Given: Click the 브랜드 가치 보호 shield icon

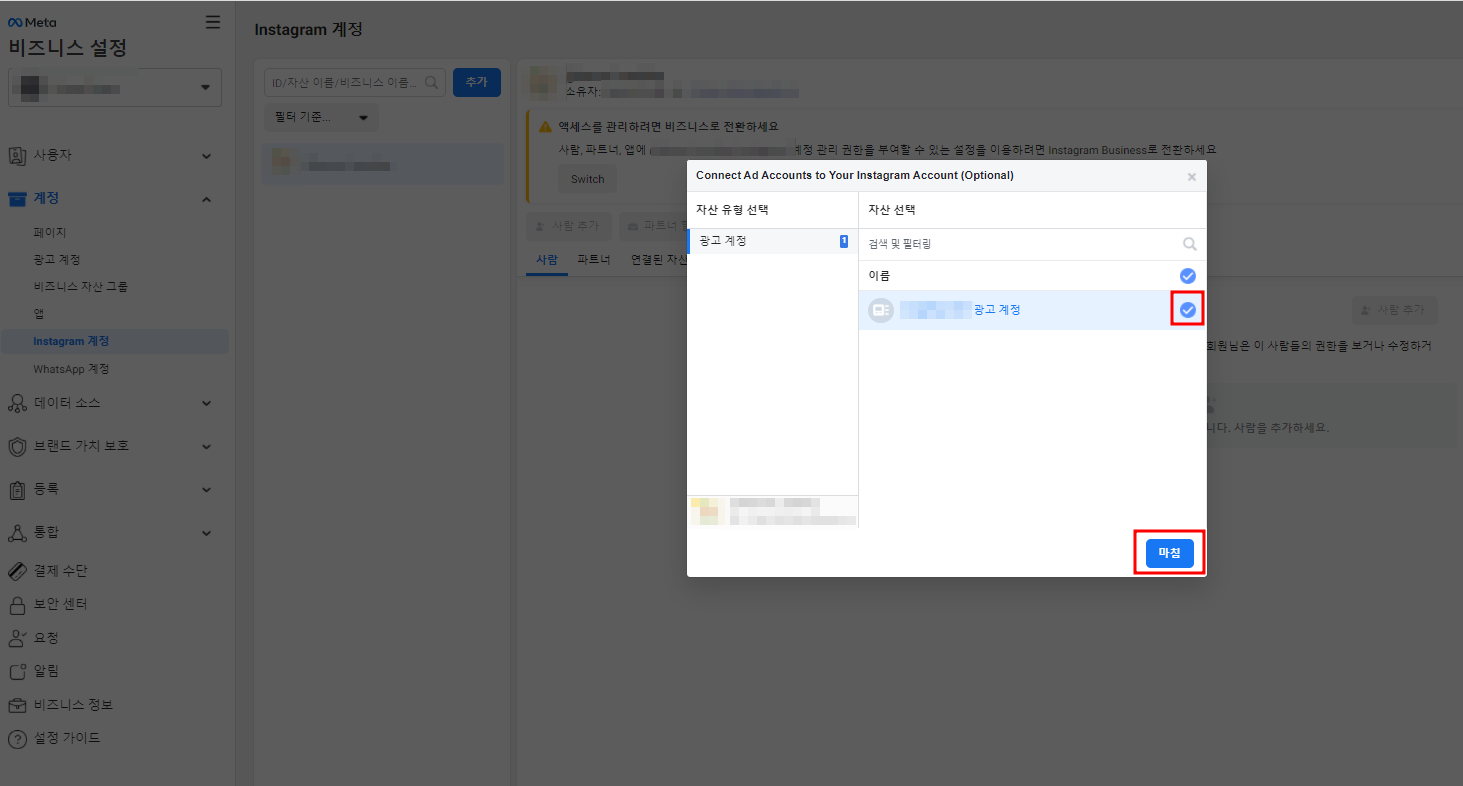Looking at the screenshot, I should 17,446.
